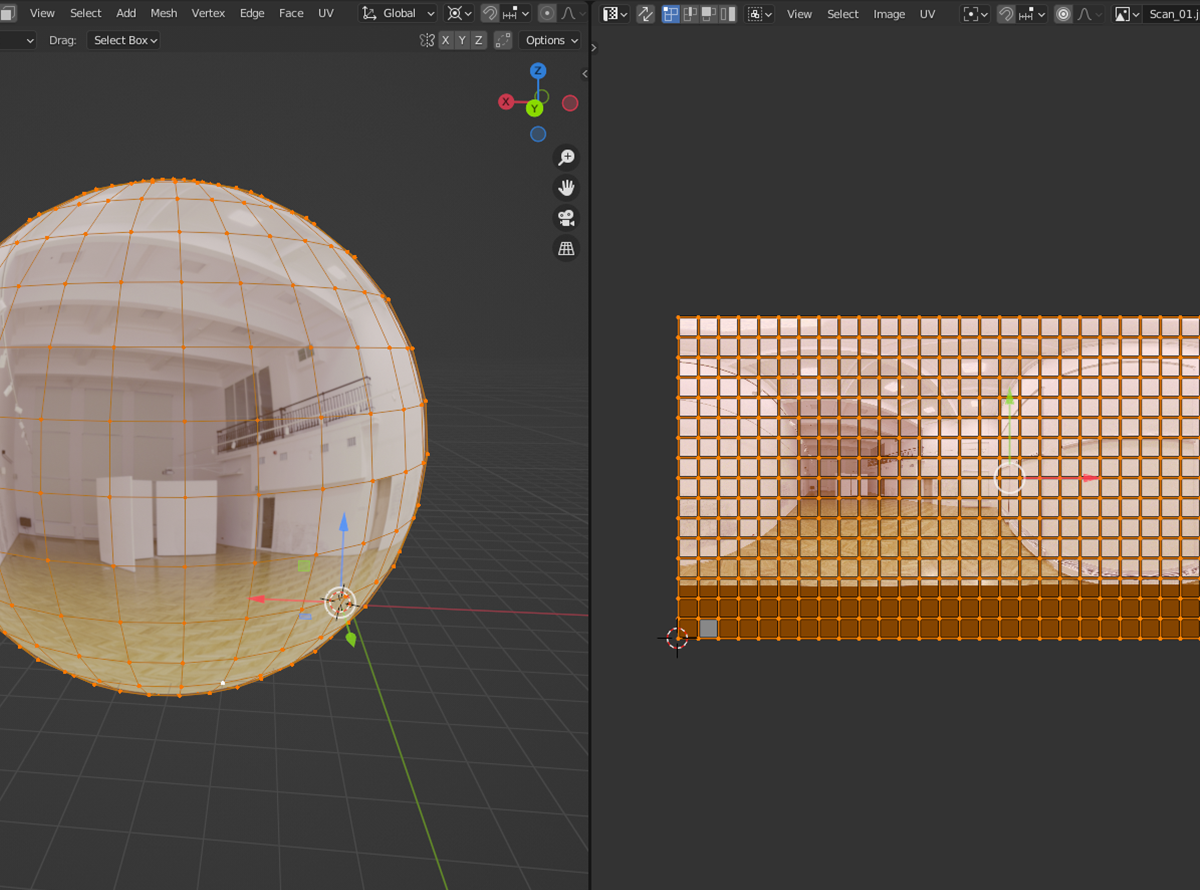Expand the 3D viewport sidebar arrow
The height and width of the screenshot is (890, 1200).
click(584, 74)
